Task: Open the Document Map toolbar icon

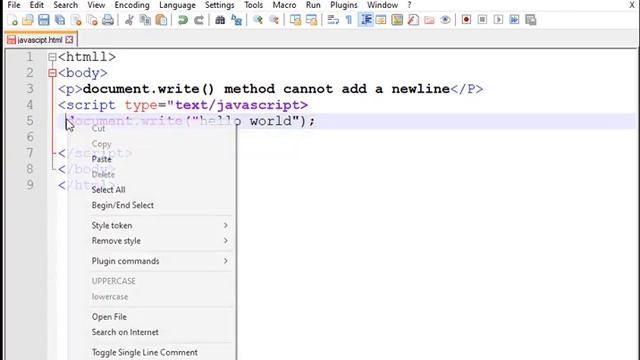Action: click(397, 20)
